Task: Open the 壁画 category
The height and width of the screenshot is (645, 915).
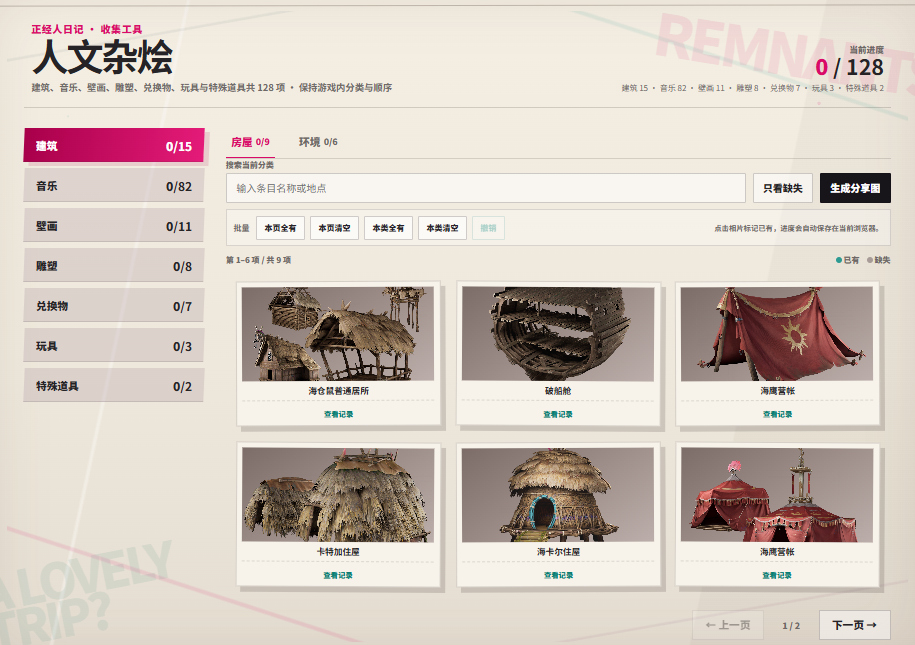Action: (114, 226)
